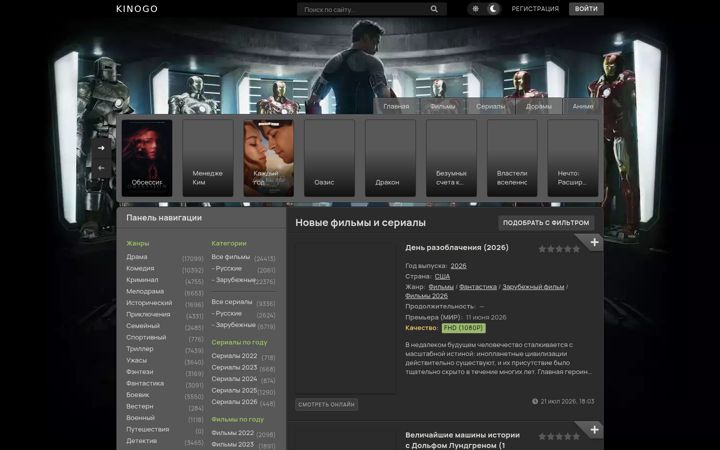This screenshot has width=720, height=450.
Task: Select Триллер genre
Action: (140, 349)
